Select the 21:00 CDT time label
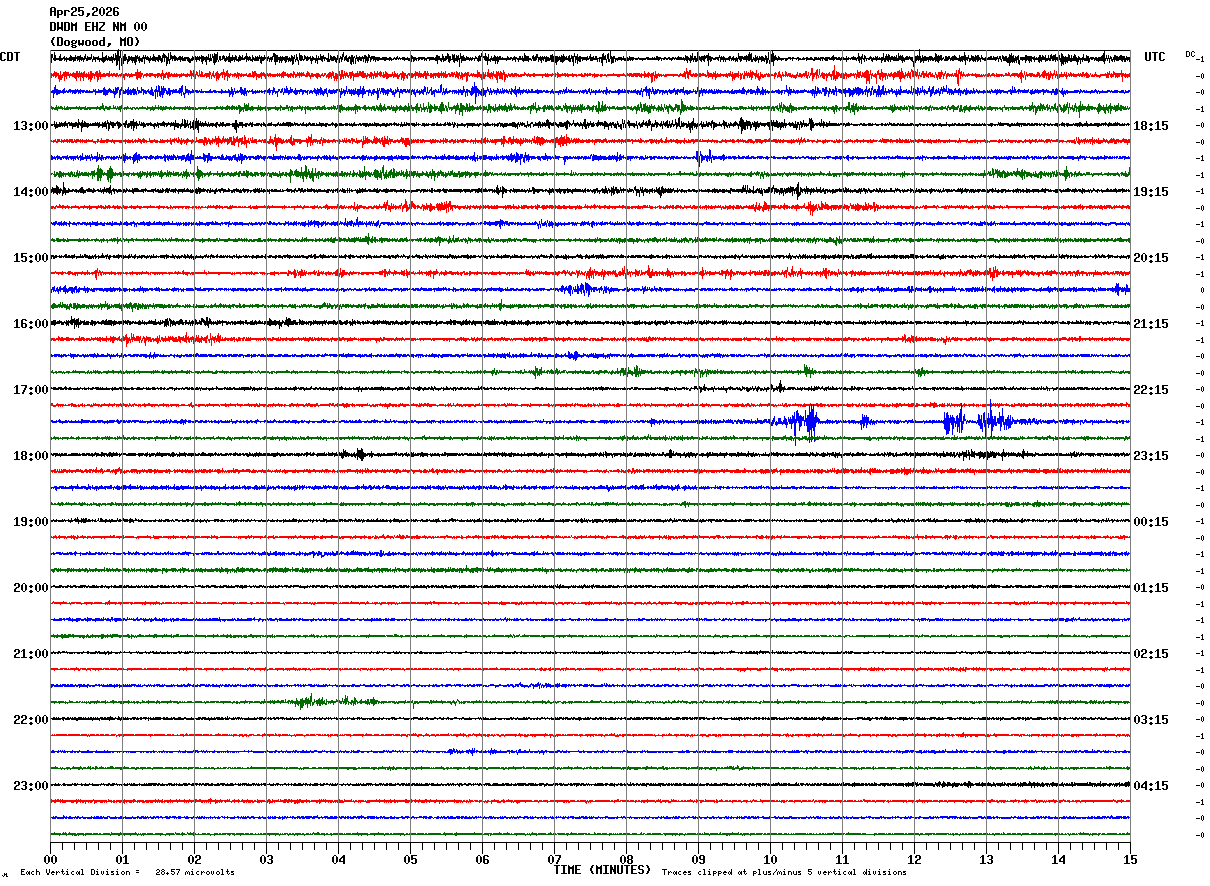The height and width of the screenshot is (886, 1210). pyautogui.click(x=31, y=654)
